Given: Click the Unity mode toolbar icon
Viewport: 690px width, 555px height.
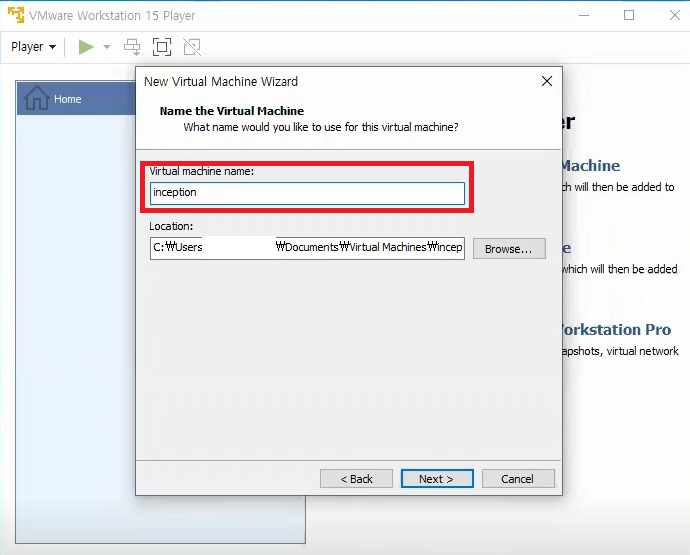Looking at the screenshot, I should tap(192, 47).
